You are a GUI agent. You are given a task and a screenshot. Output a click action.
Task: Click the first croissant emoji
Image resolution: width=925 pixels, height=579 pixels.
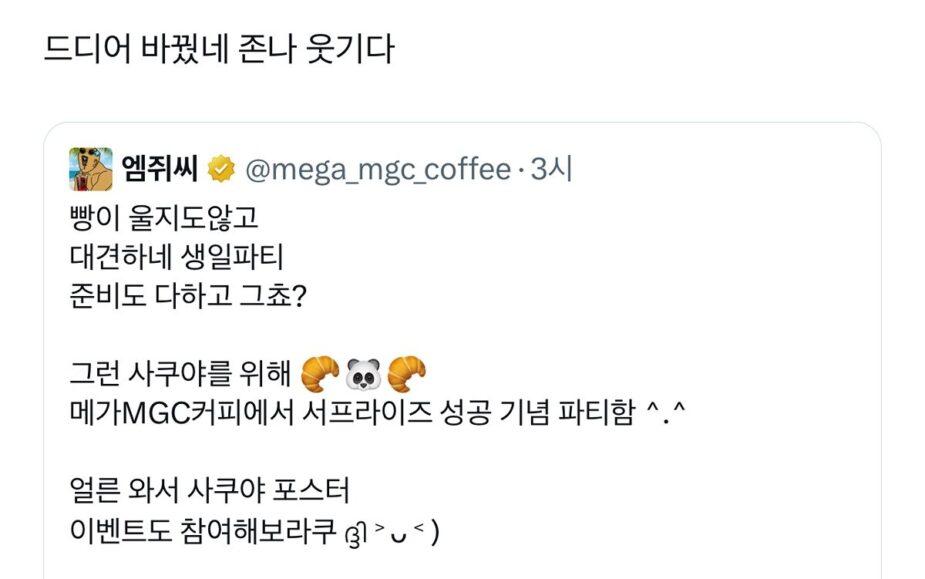click(x=319, y=374)
